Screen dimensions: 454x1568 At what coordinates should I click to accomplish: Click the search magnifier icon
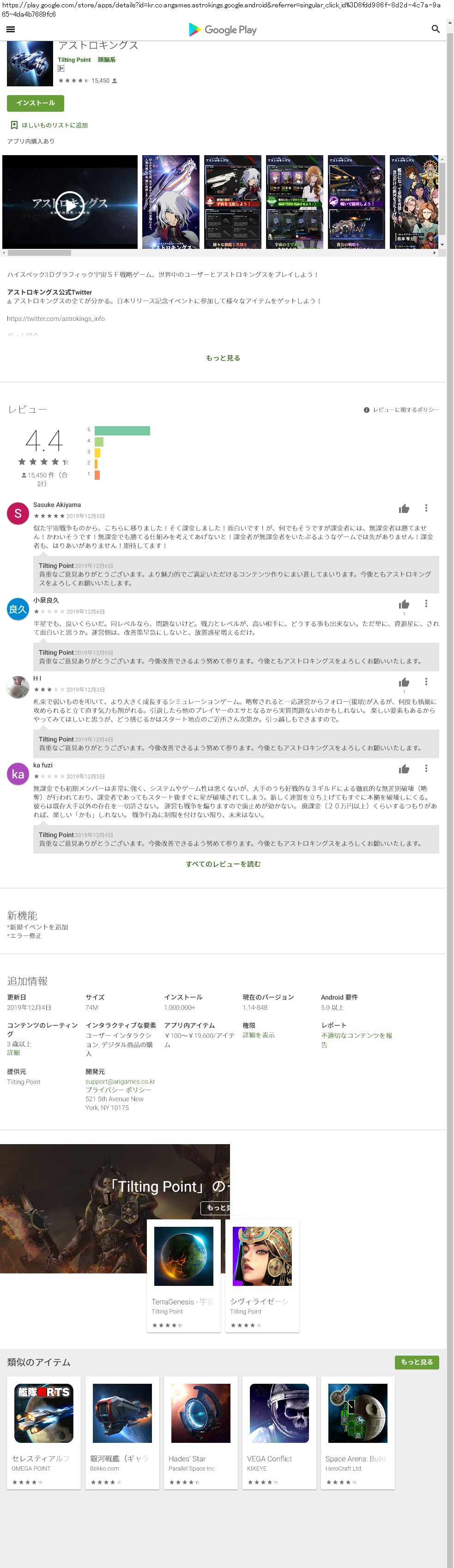coord(435,29)
